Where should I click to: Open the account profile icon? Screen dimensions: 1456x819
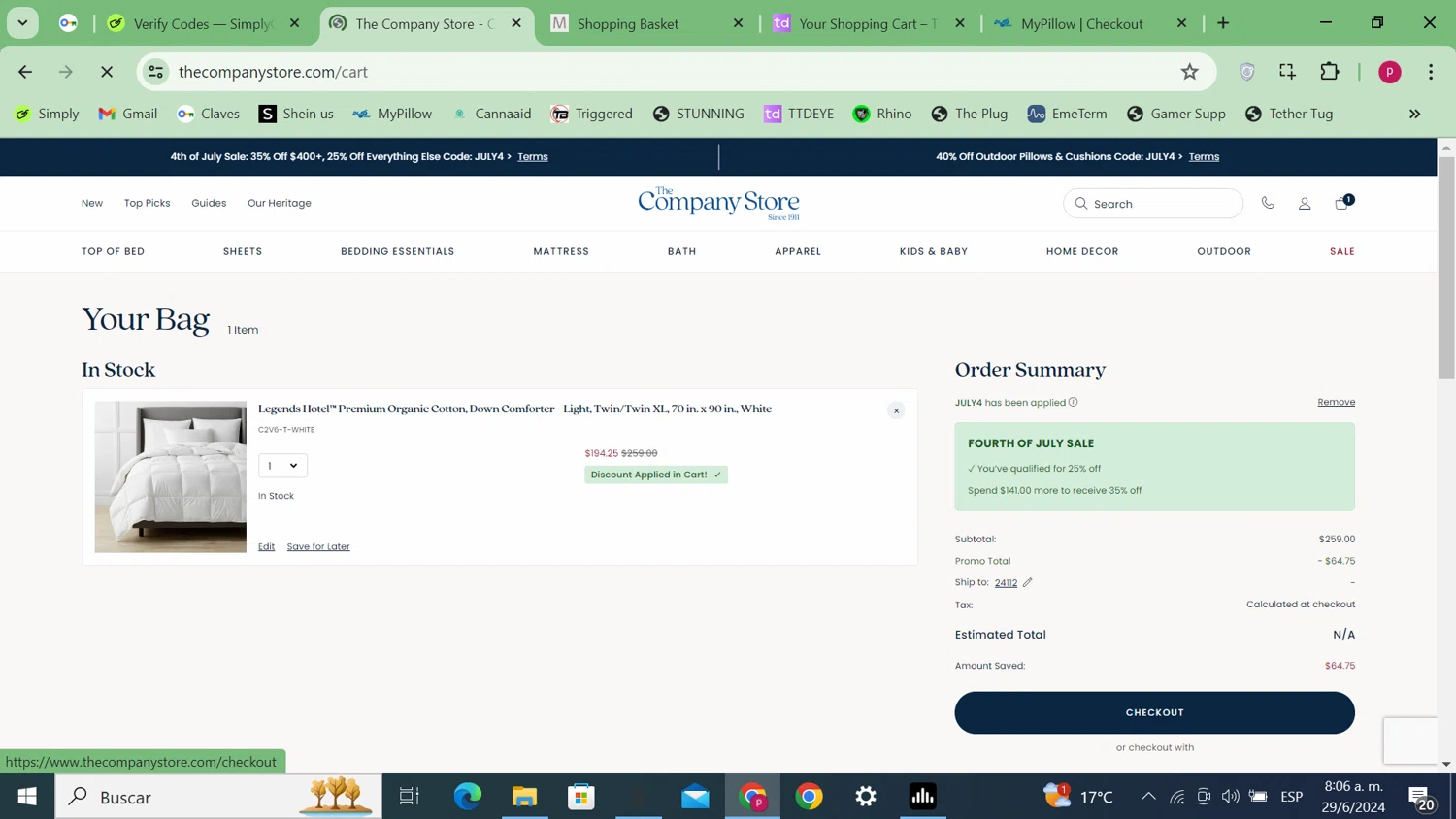point(1305,204)
